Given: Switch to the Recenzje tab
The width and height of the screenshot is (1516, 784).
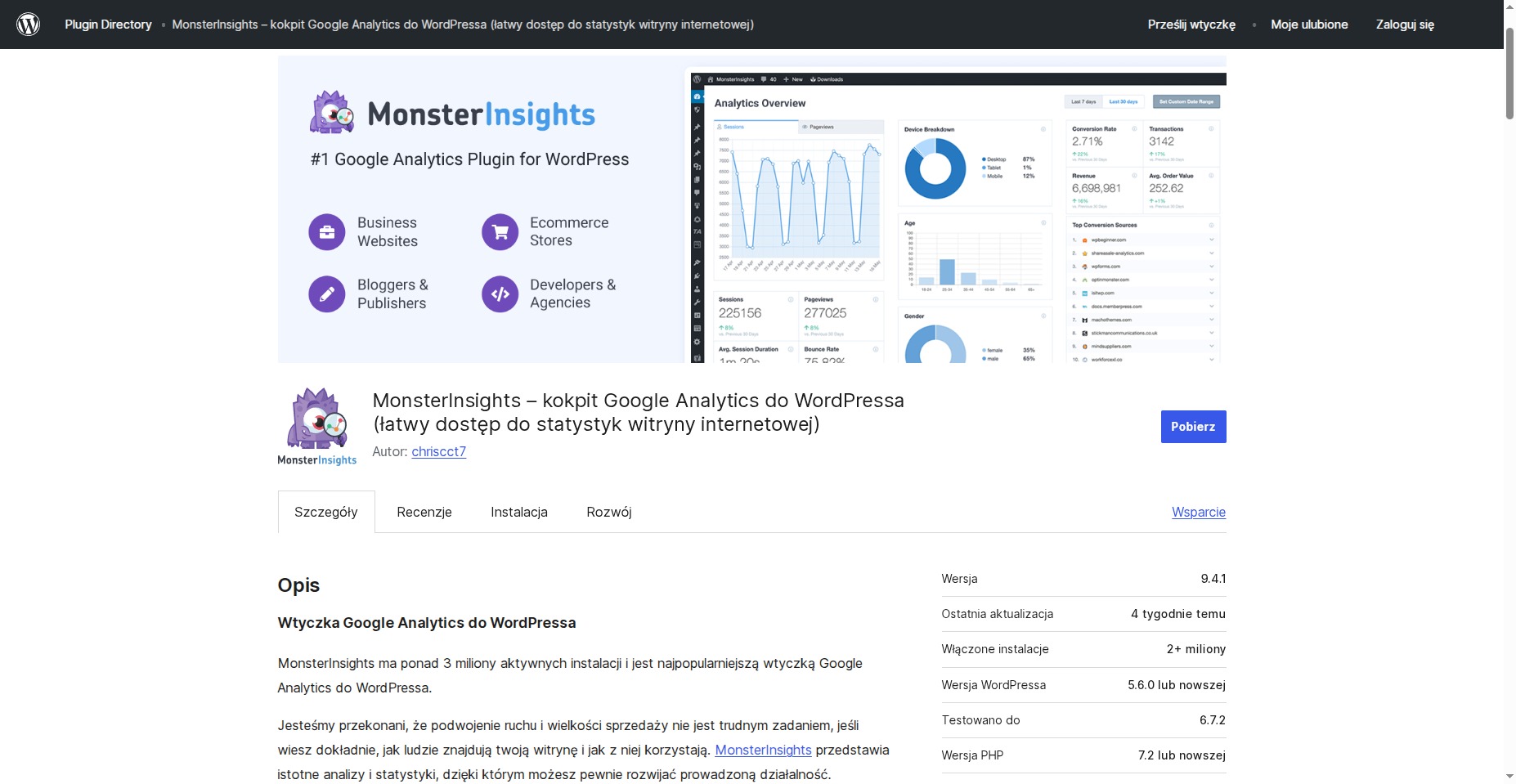Looking at the screenshot, I should (424, 512).
